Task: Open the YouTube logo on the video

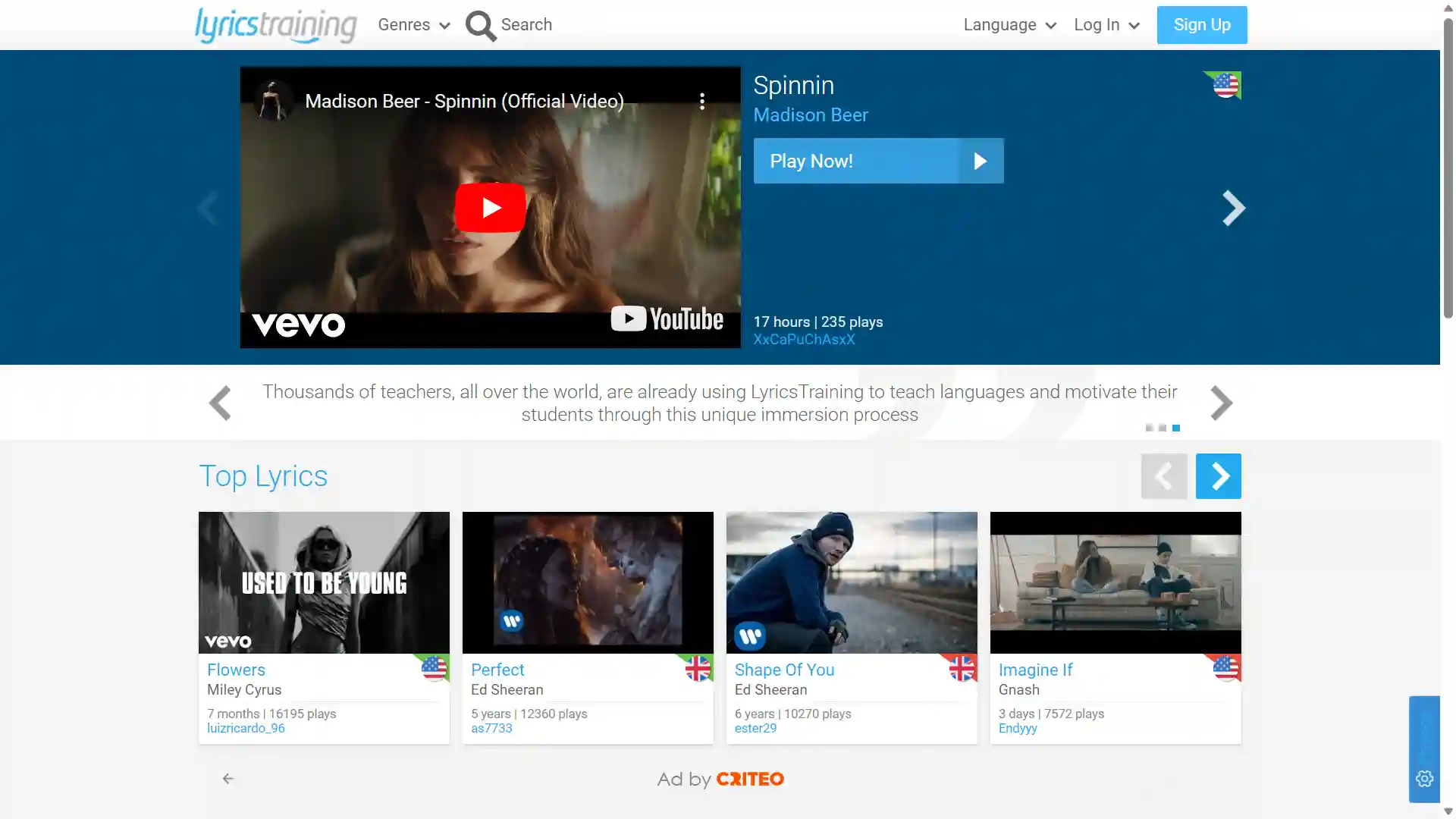Action: (667, 319)
